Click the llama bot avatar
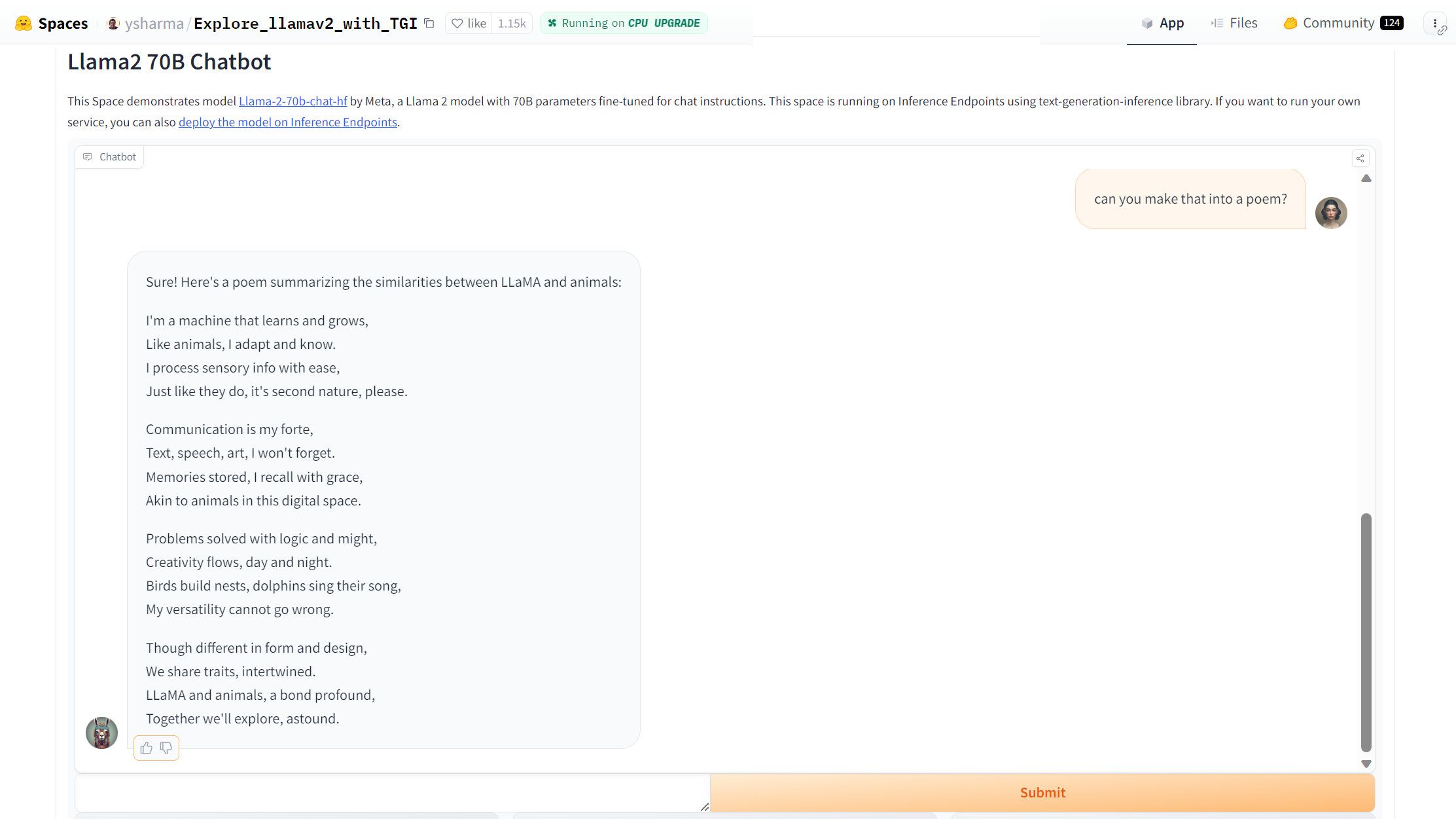This screenshot has height=819, width=1456. 101,733
